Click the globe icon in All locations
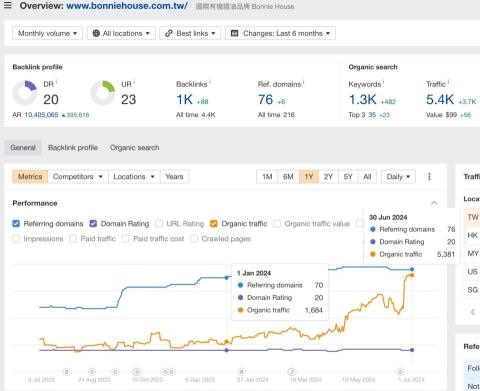This screenshot has height=391, width=480. click(96, 33)
